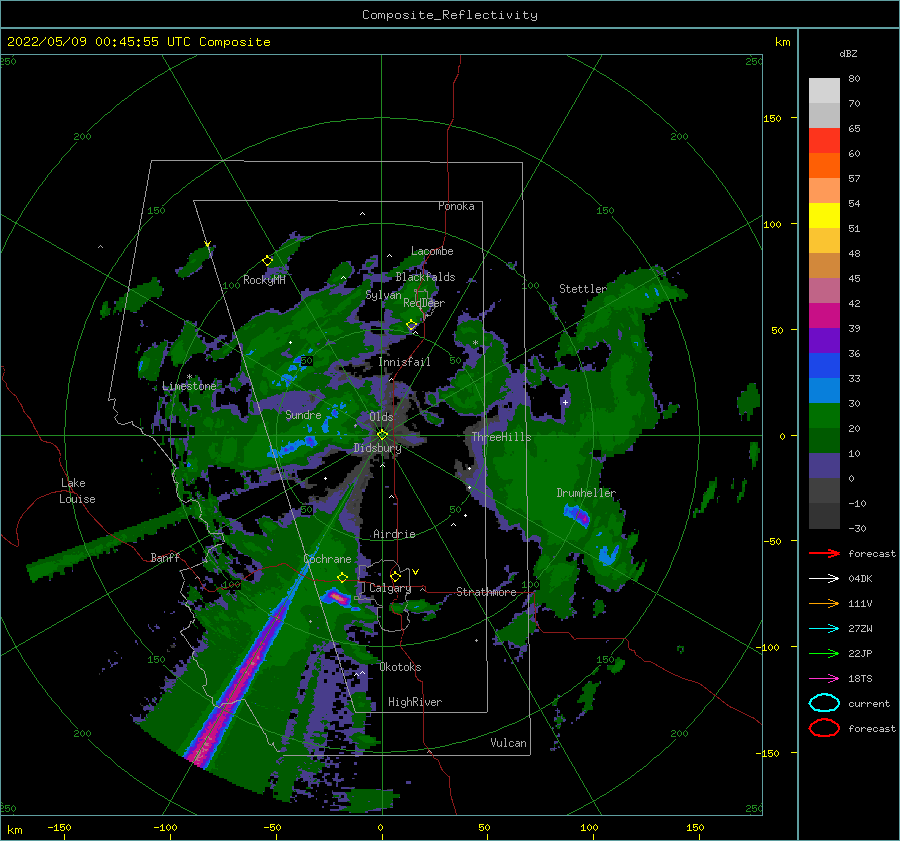Click the HighRiver town label
This screenshot has height=841, width=900.
coord(415,702)
